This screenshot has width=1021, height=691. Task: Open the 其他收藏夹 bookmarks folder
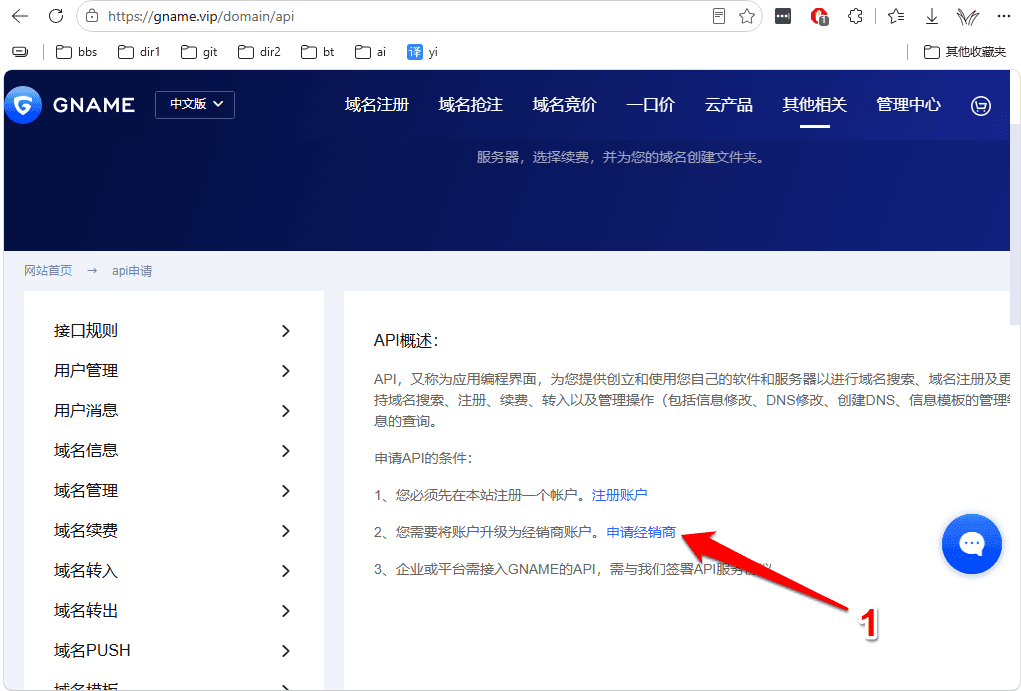tap(965, 51)
